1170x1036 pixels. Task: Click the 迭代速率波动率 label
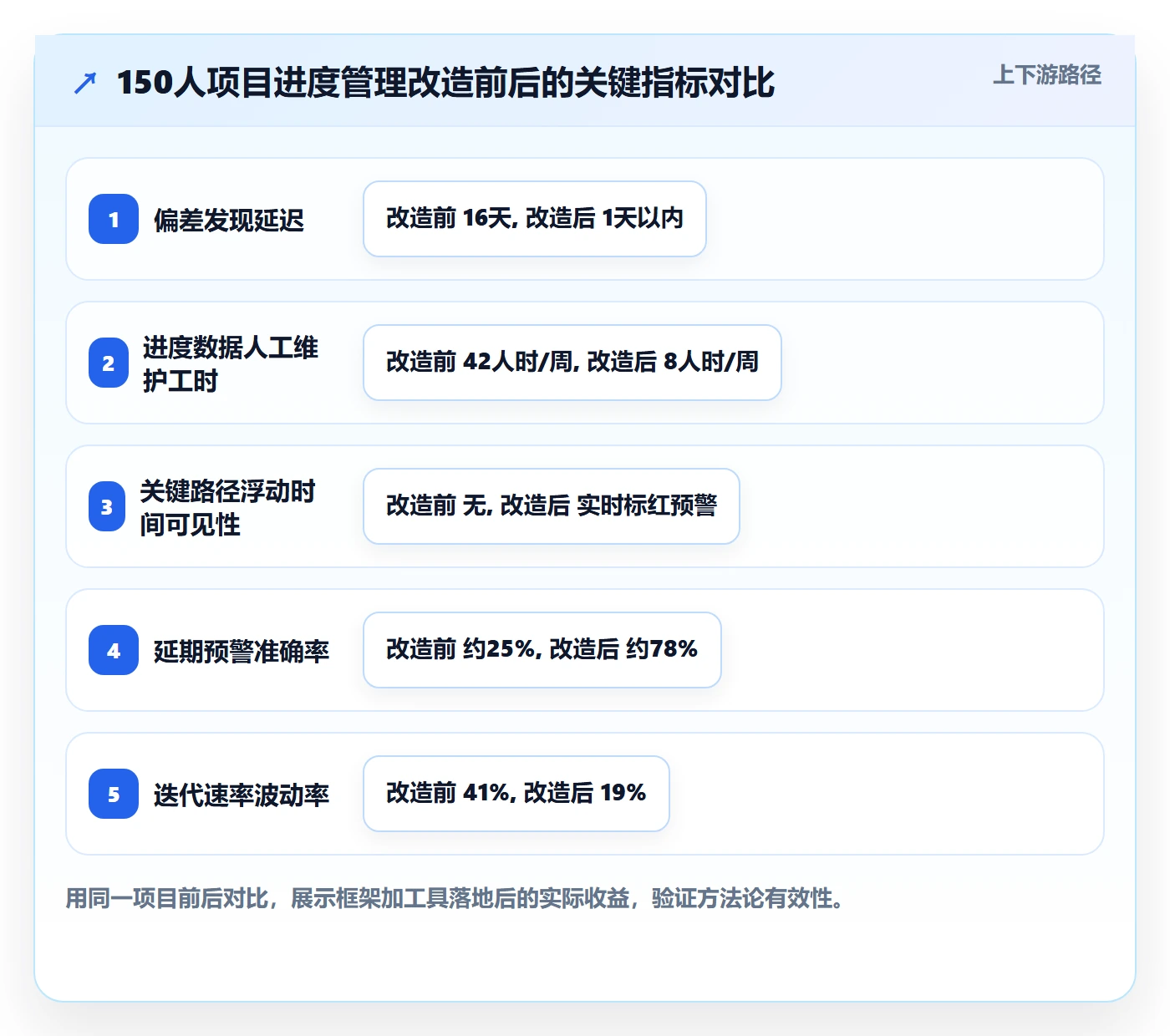[x=242, y=795]
